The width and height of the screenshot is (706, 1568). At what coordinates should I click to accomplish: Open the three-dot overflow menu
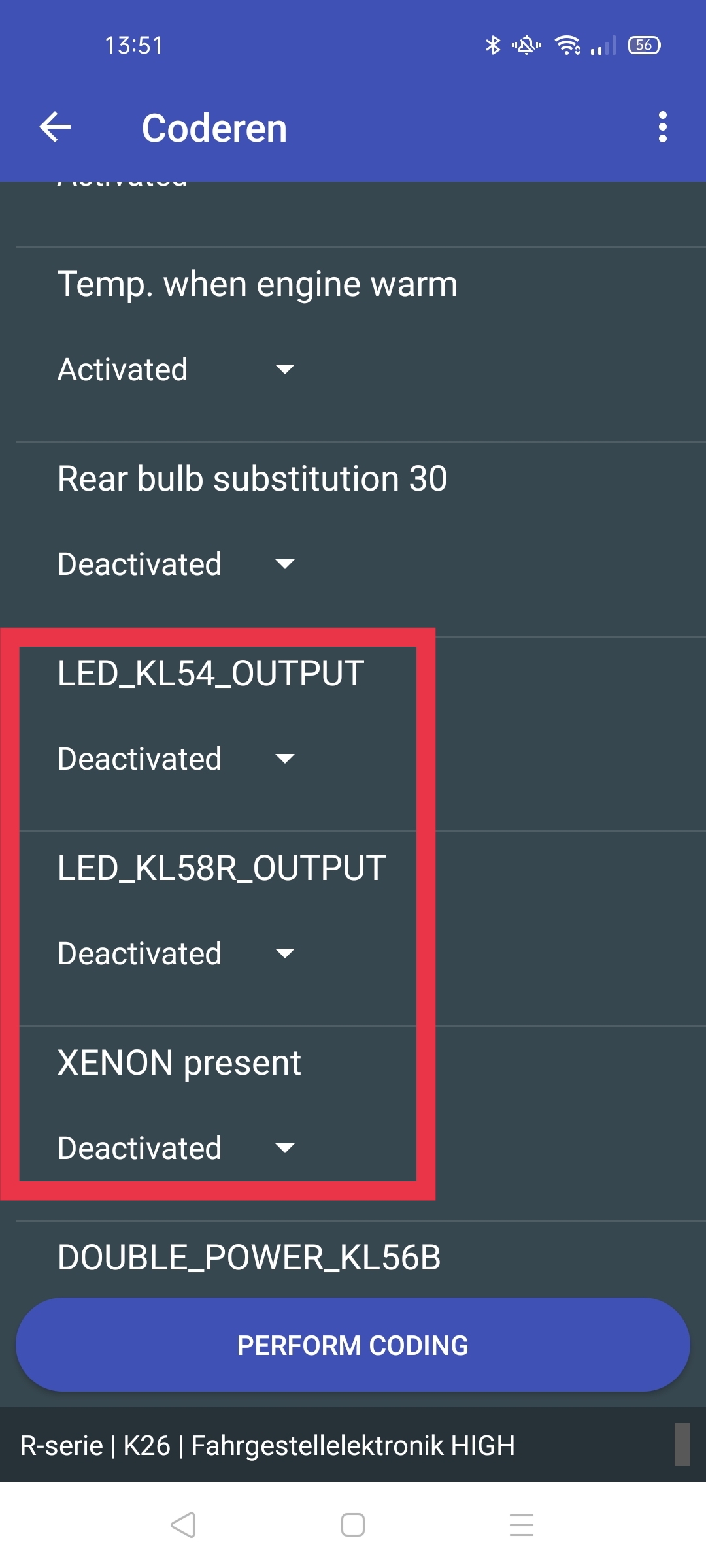tap(662, 127)
